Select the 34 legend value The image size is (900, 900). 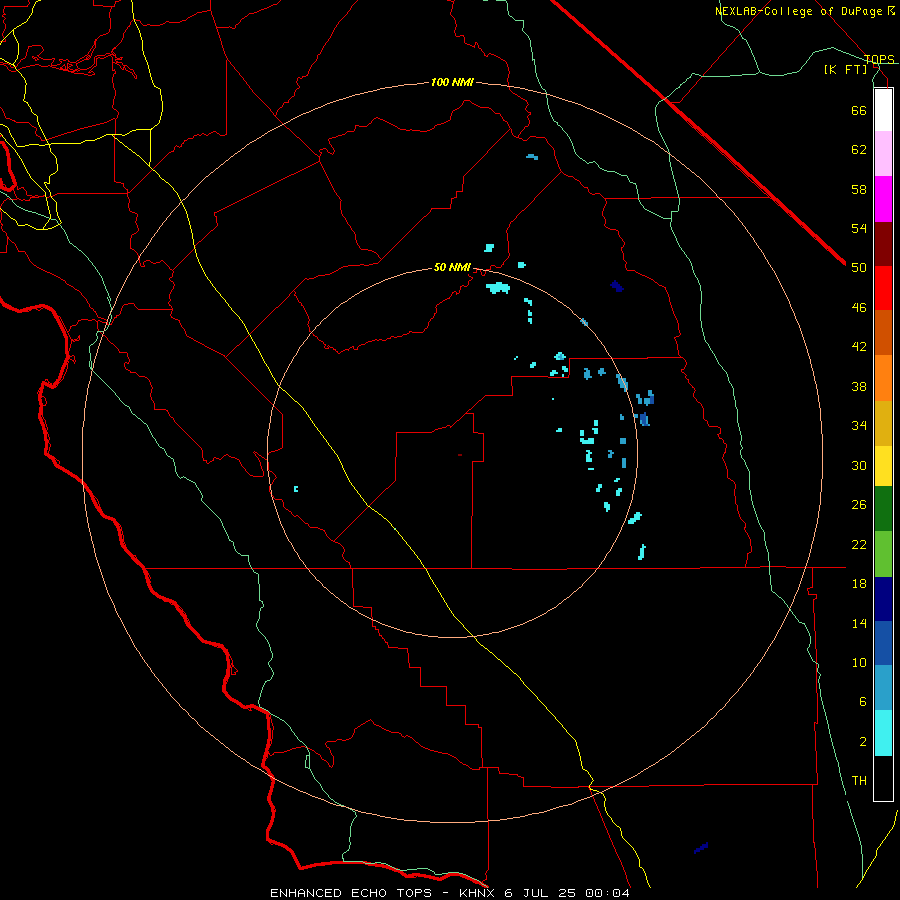coord(859,426)
